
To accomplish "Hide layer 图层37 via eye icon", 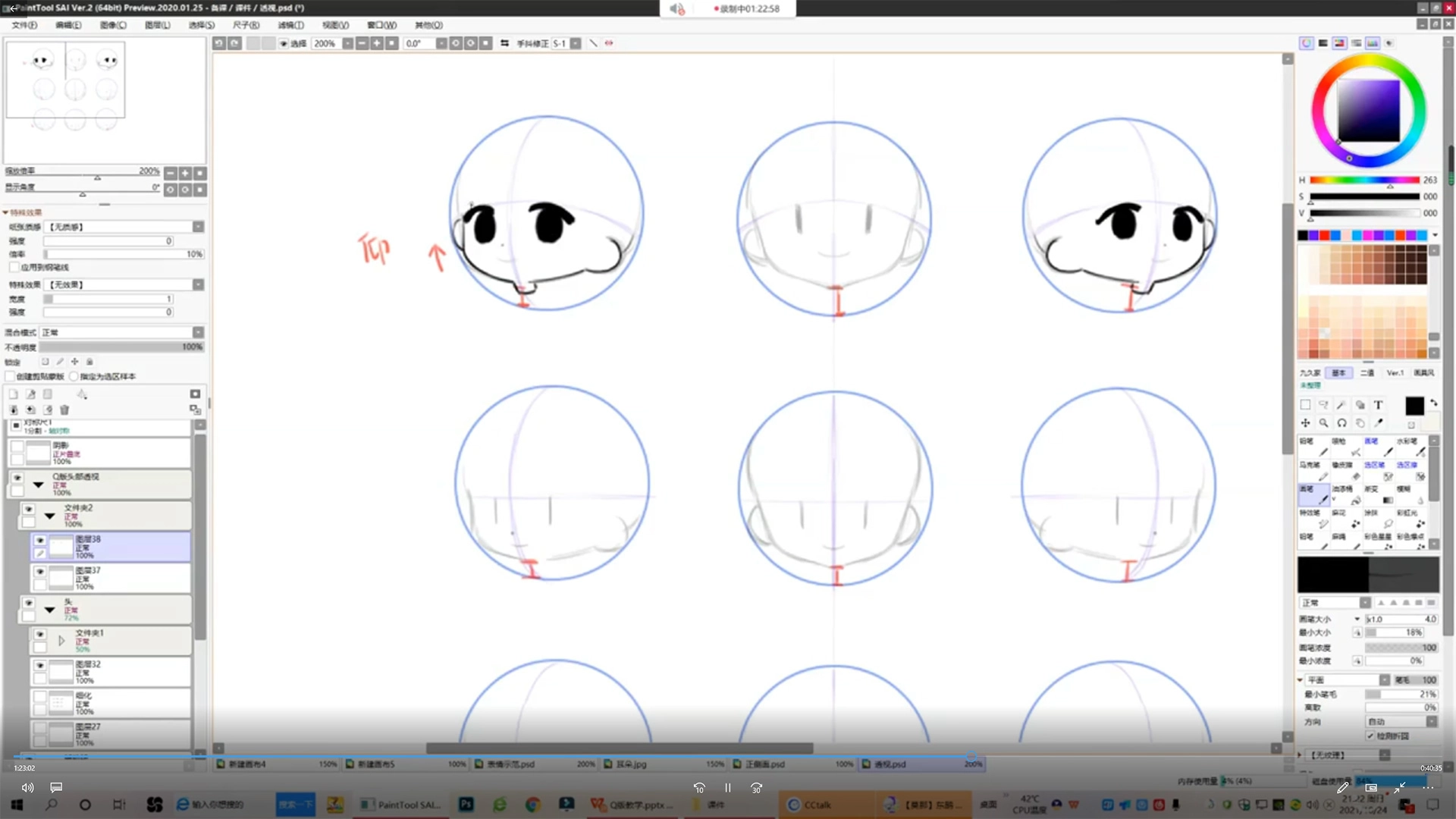I will tap(40, 572).
